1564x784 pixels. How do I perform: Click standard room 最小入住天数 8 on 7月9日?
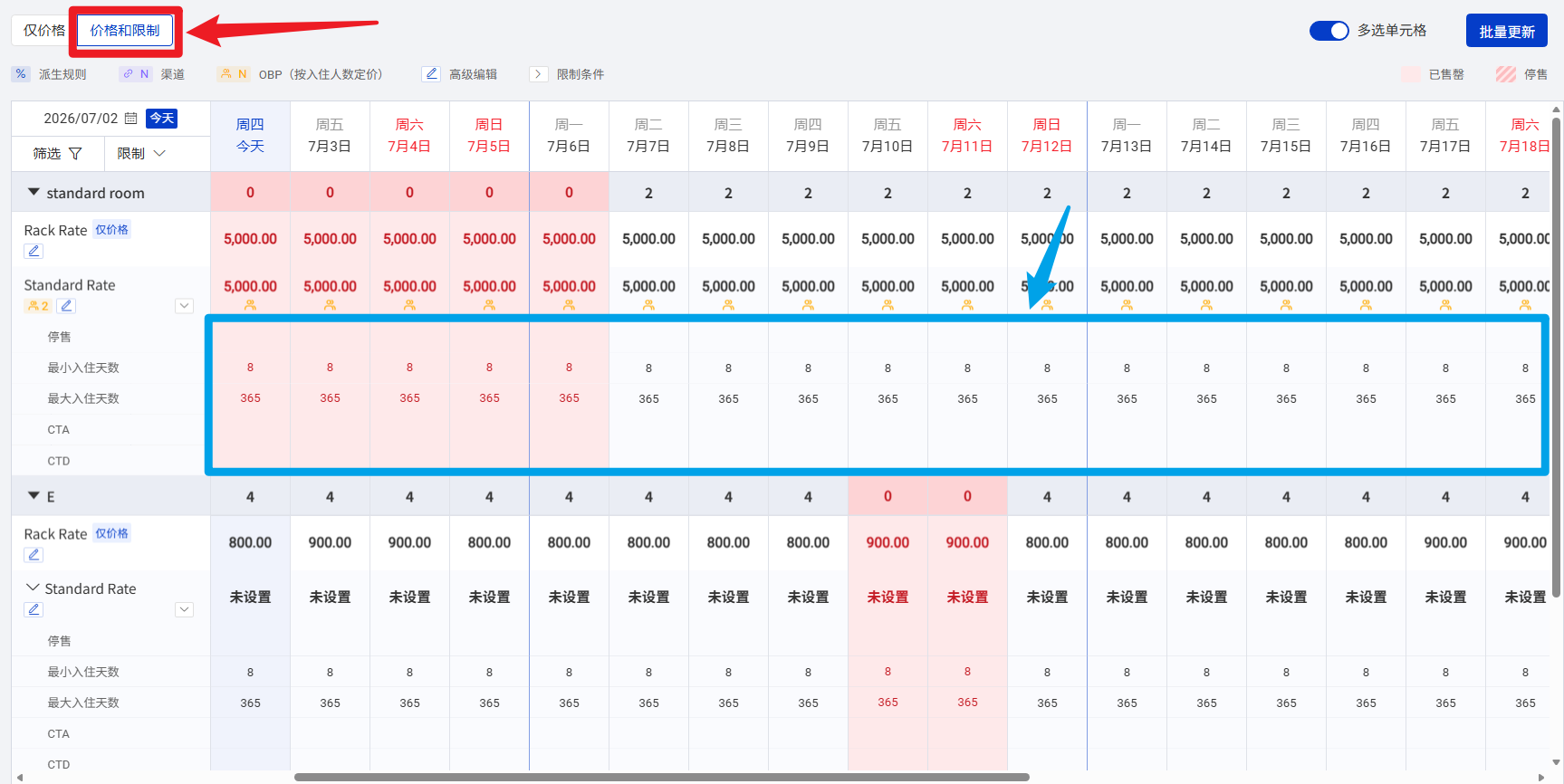(x=808, y=368)
